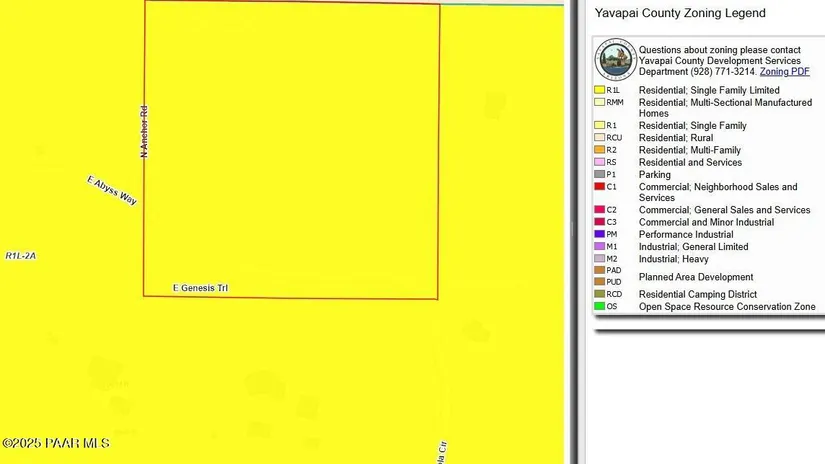This screenshot has height=464, width=825.
Task: Click the RMM pale yellow legend swatch
Action: tap(600, 102)
